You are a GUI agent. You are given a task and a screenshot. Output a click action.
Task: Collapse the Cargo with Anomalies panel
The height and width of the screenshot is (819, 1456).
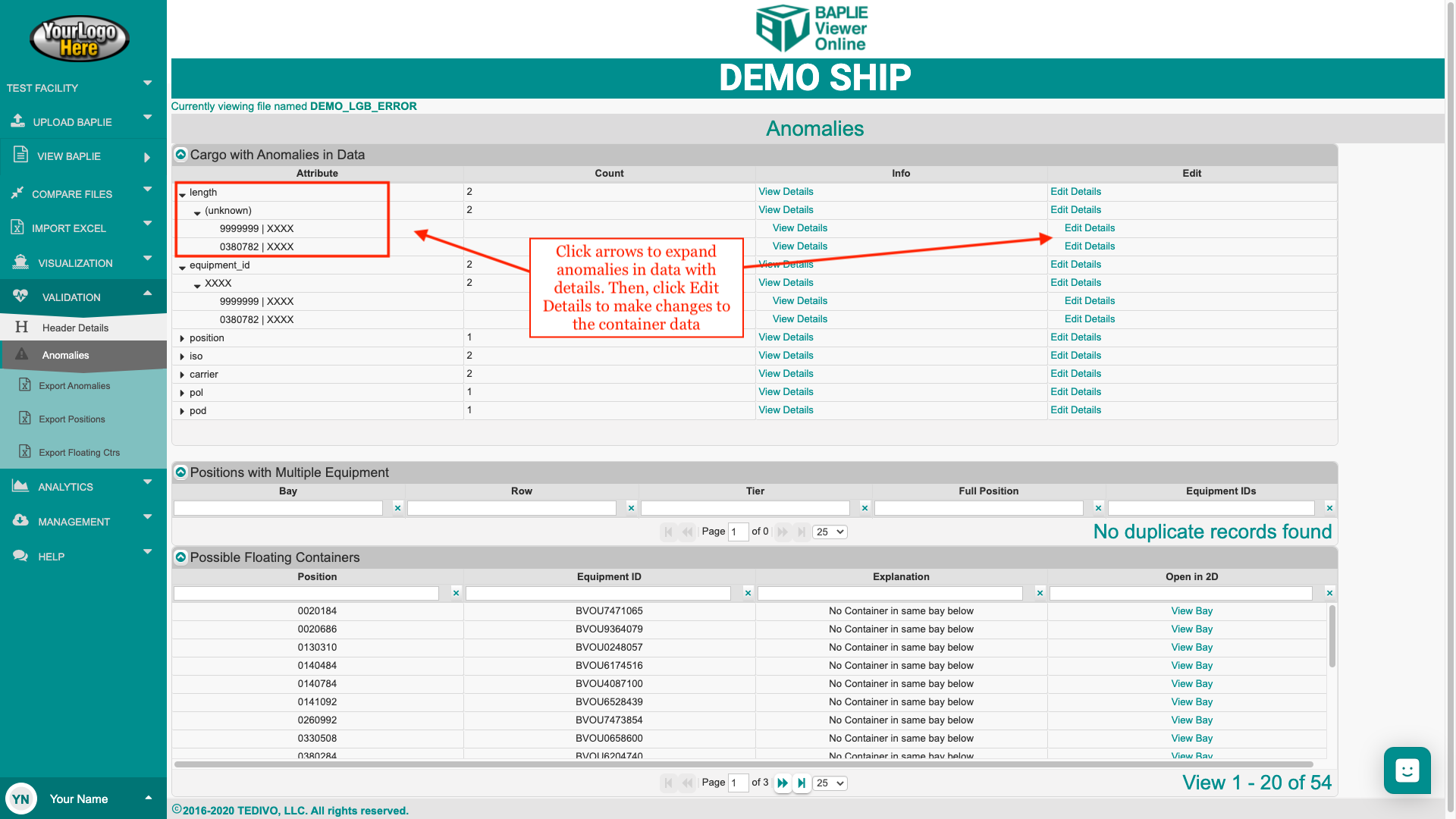coord(180,155)
